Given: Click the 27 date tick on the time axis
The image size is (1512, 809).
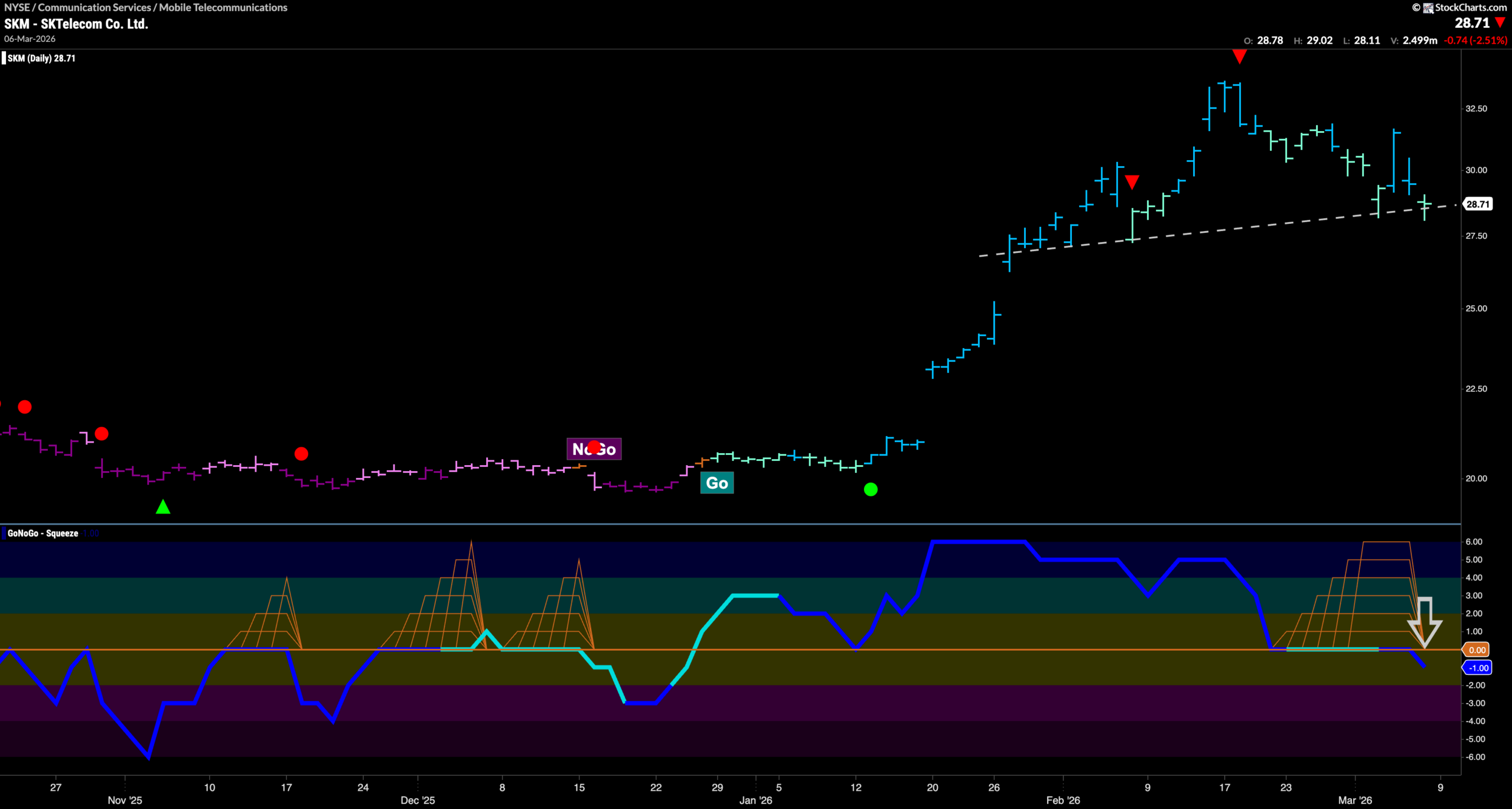Looking at the screenshot, I should (56, 787).
